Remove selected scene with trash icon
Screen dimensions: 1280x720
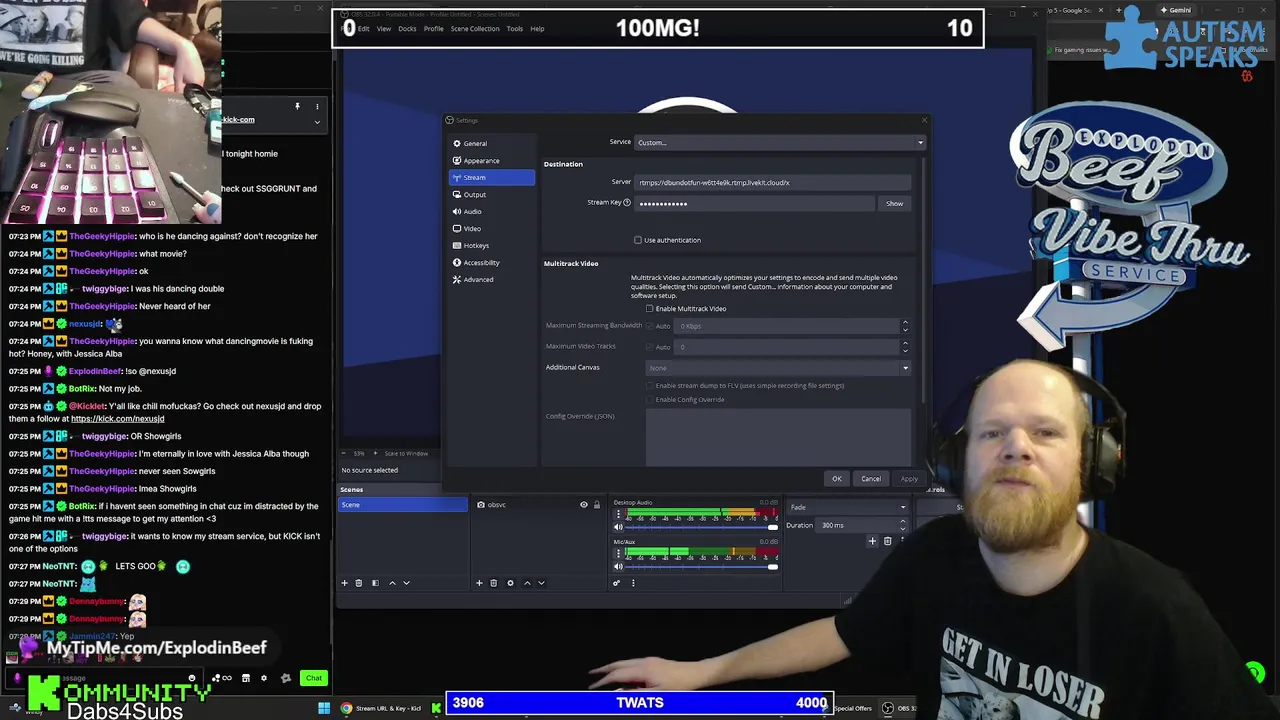359,583
